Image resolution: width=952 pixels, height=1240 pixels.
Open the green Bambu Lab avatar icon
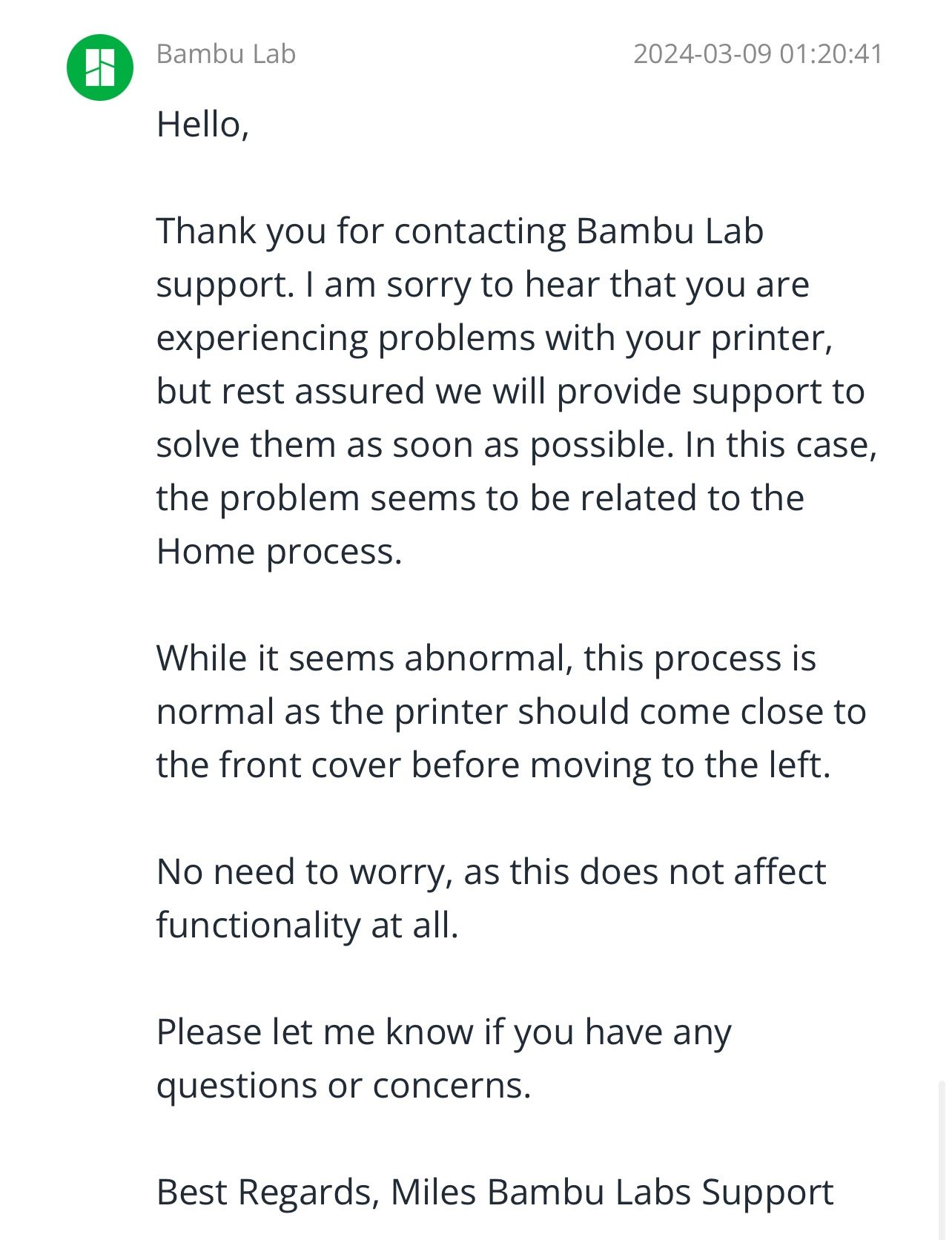(x=100, y=67)
